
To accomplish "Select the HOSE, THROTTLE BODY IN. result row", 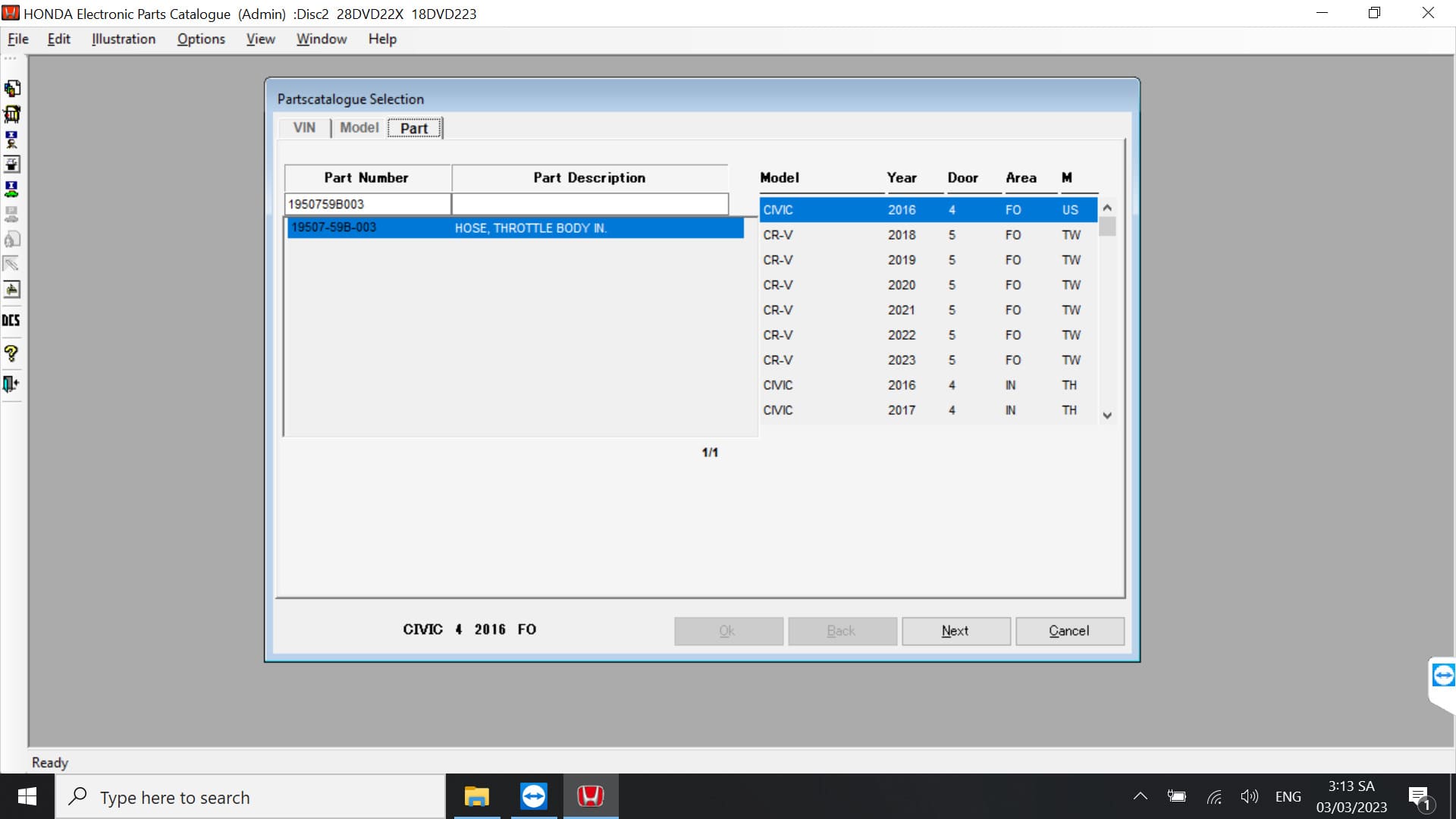I will [x=516, y=227].
